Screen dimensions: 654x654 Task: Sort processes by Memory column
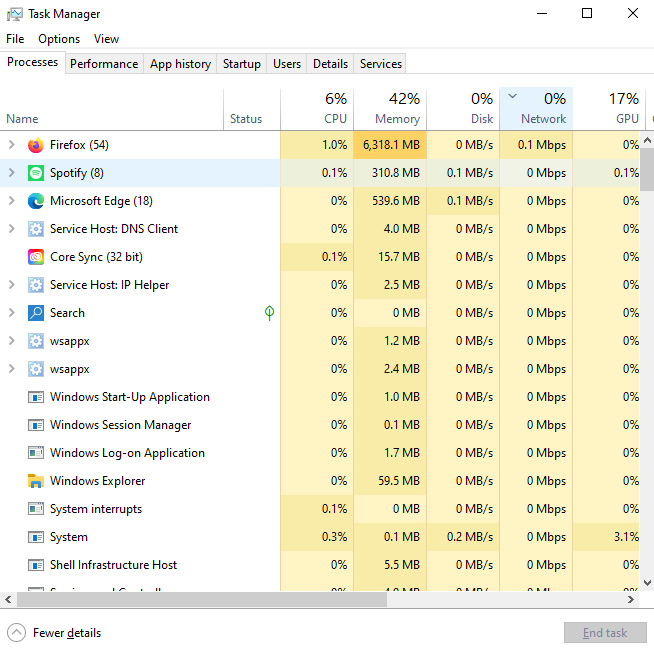(x=390, y=109)
